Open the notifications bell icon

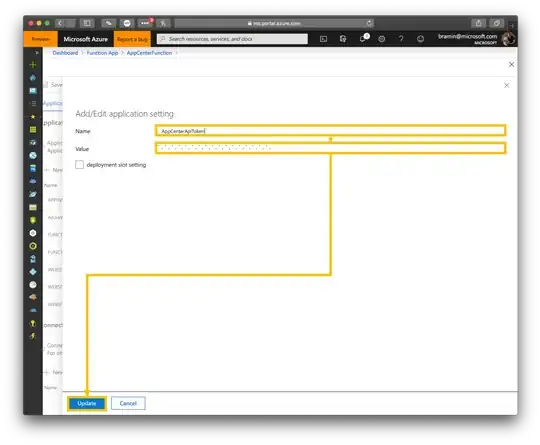coord(363,39)
